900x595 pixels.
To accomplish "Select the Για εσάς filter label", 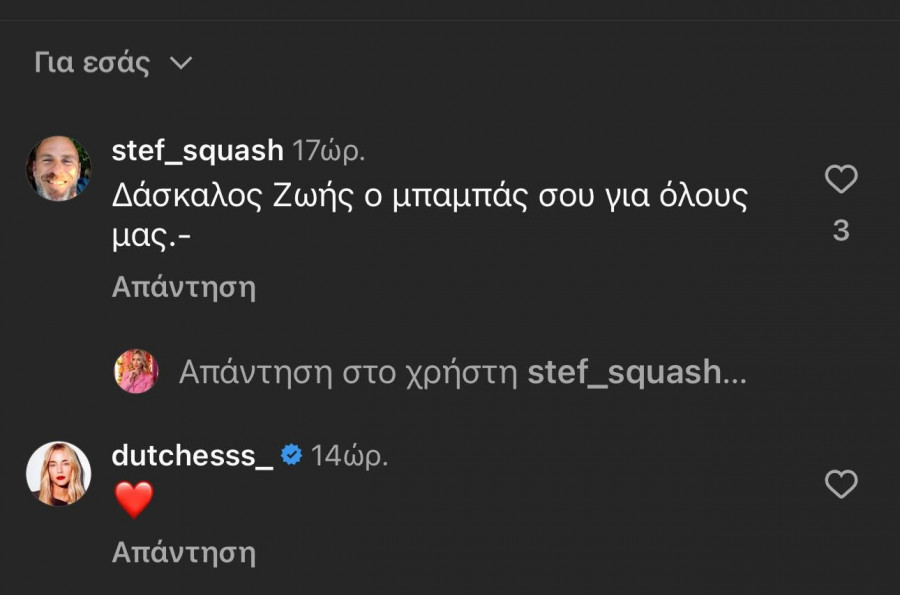I will (x=95, y=62).
